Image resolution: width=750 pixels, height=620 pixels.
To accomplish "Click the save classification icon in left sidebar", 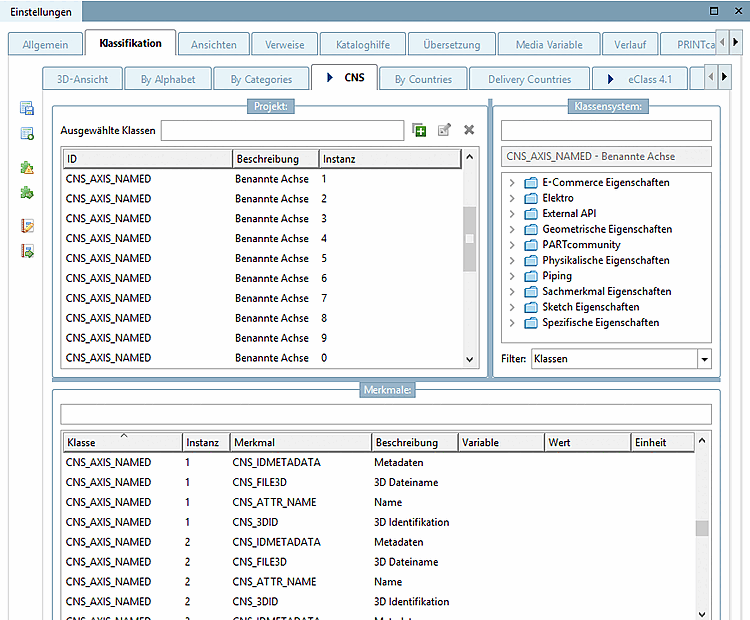I will point(27,109).
